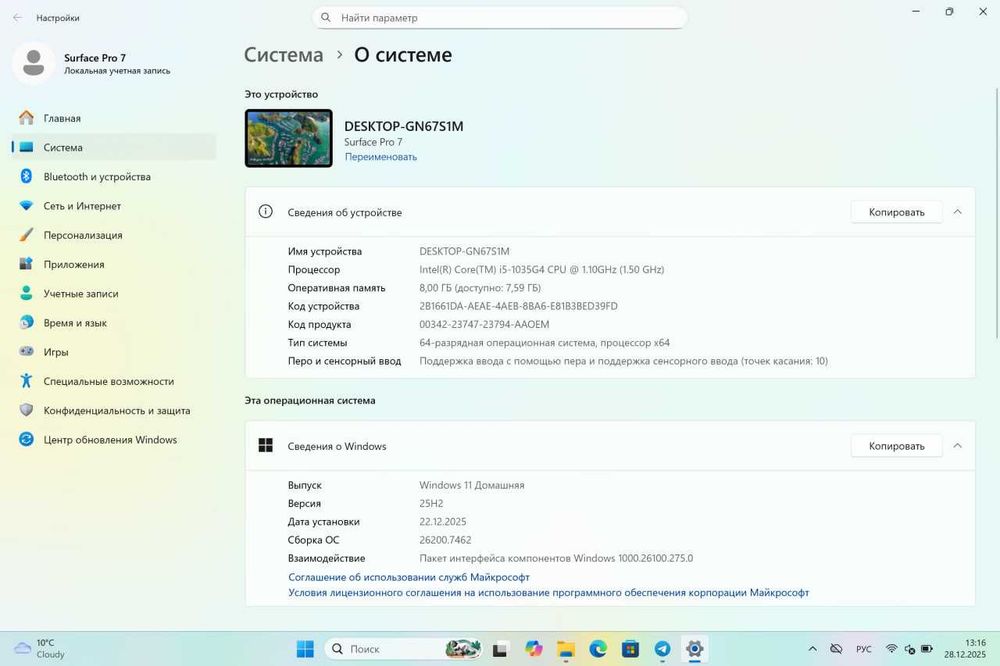Open Task View on the taskbar

click(500, 649)
